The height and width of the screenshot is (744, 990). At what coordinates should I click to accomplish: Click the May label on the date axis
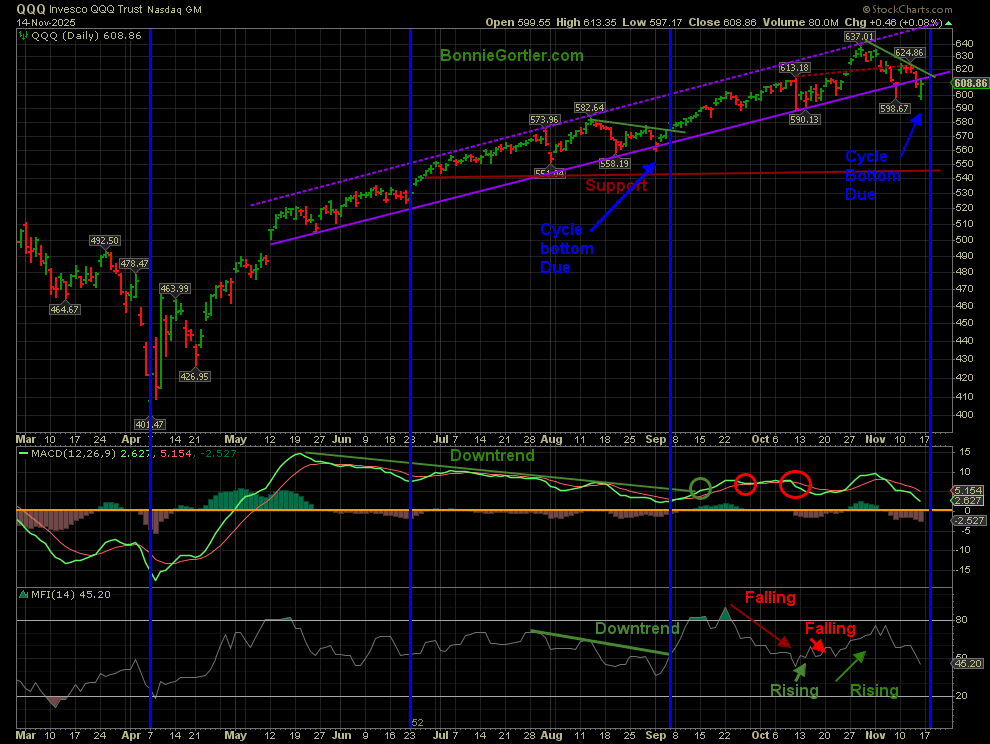click(x=236, y=438)
